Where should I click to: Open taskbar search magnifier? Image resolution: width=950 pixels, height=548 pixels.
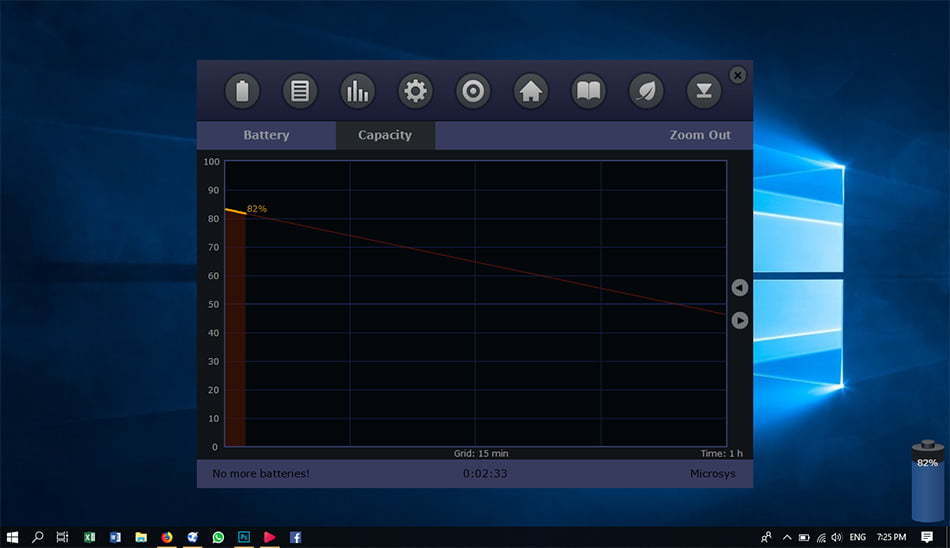click(x=38, y=537)
